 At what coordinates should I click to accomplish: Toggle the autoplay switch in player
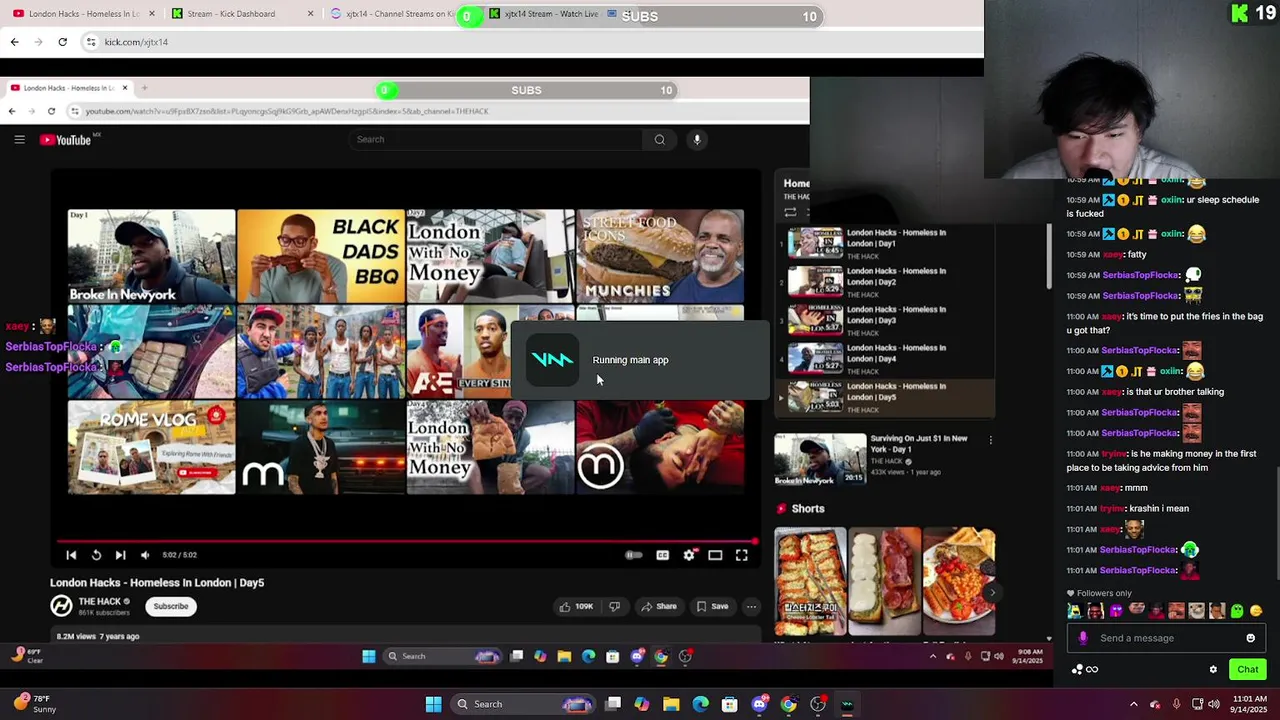click(x=634, y=555)
